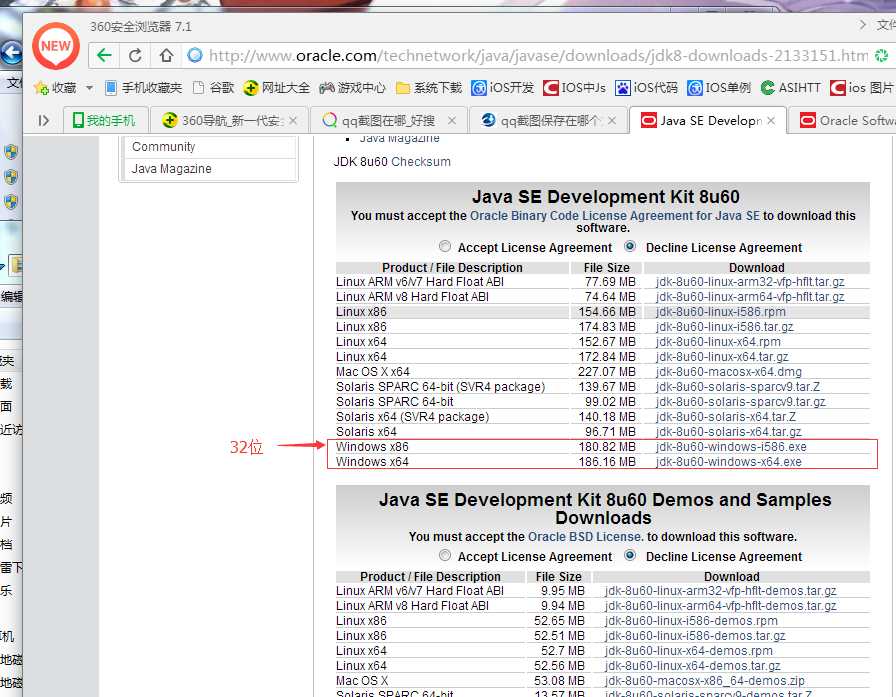Download jdk-8u60-windows-x64.exe

point(729,462)
